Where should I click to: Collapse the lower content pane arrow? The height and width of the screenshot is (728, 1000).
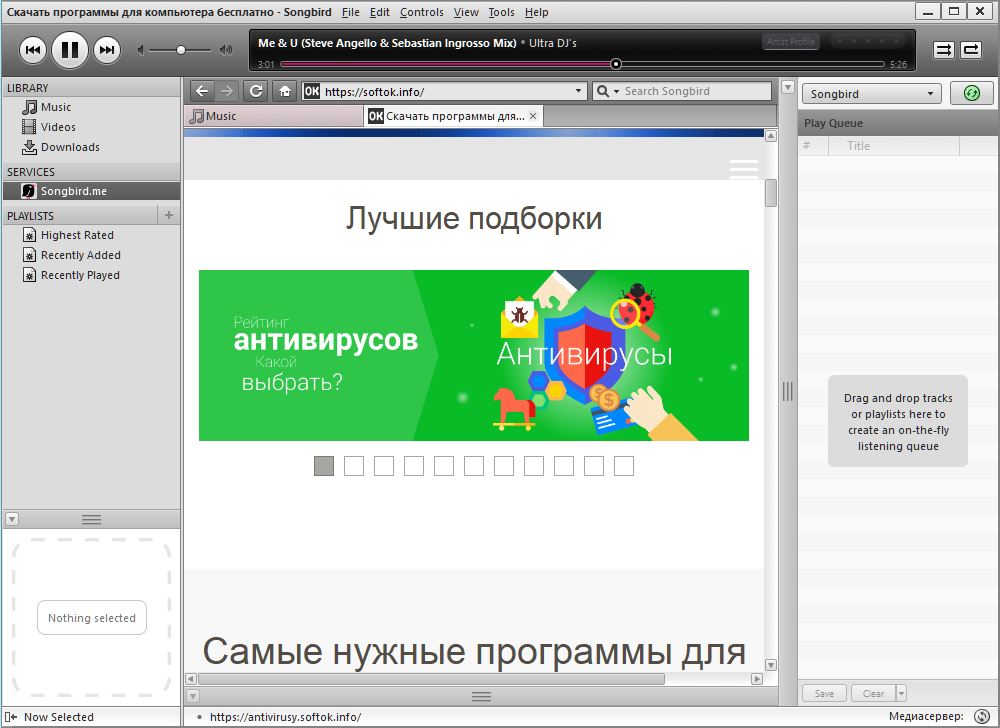[193, 696]
